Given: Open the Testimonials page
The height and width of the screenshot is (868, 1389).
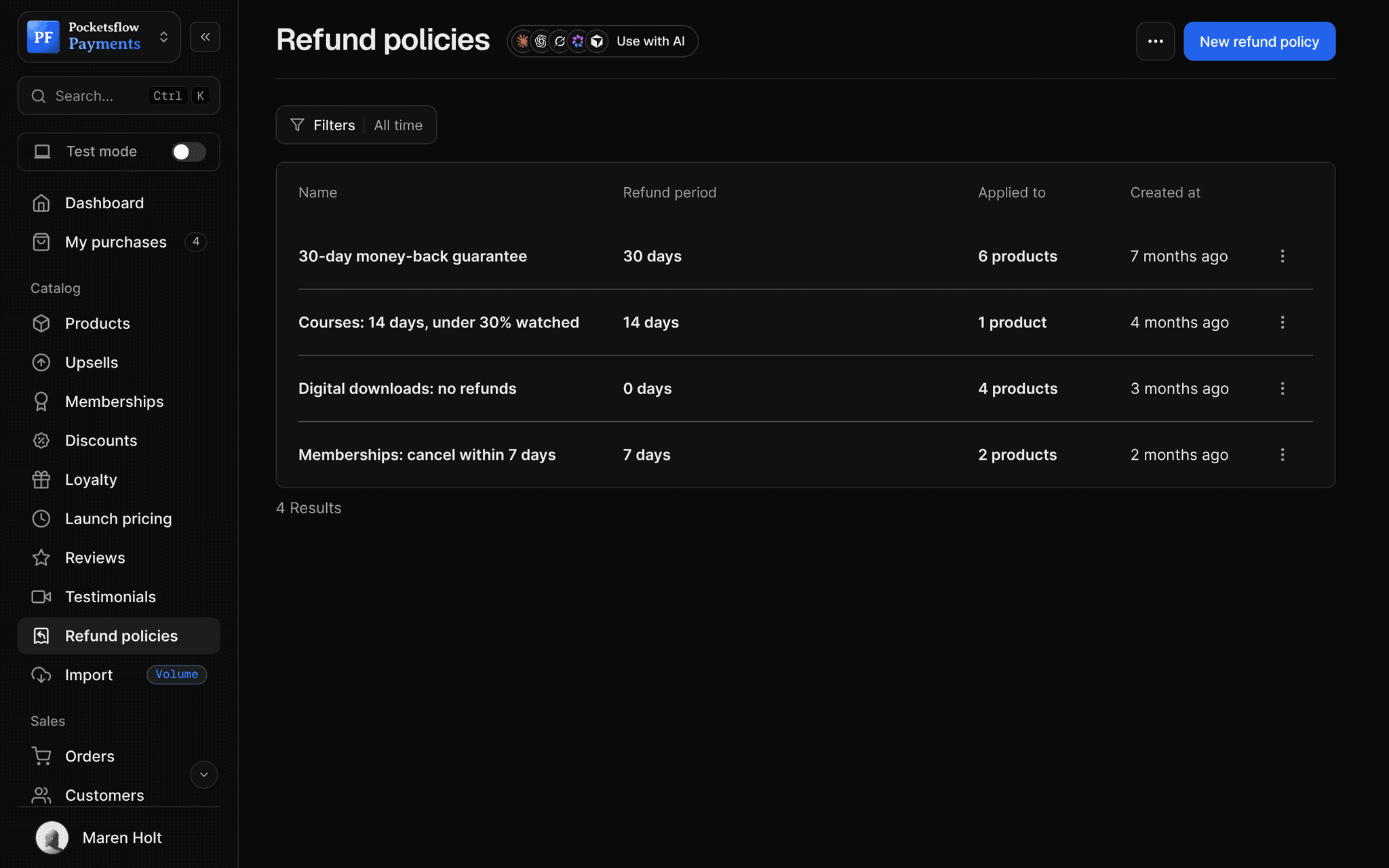Looking at the screenshot, I should point(119,597).
